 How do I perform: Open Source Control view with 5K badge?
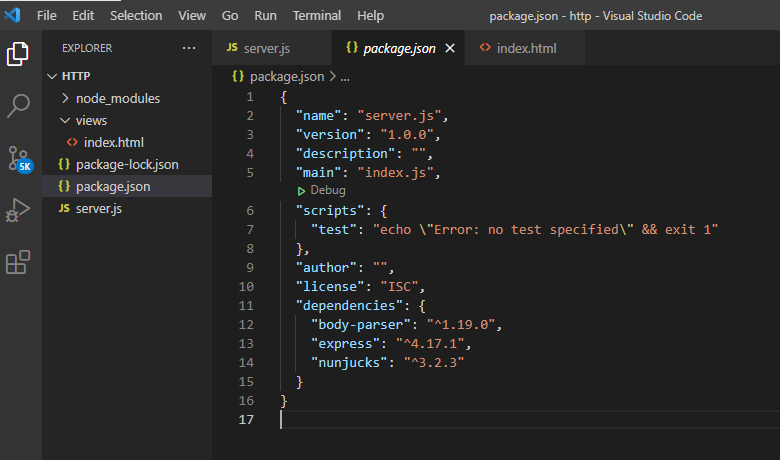tap(20, 159)
